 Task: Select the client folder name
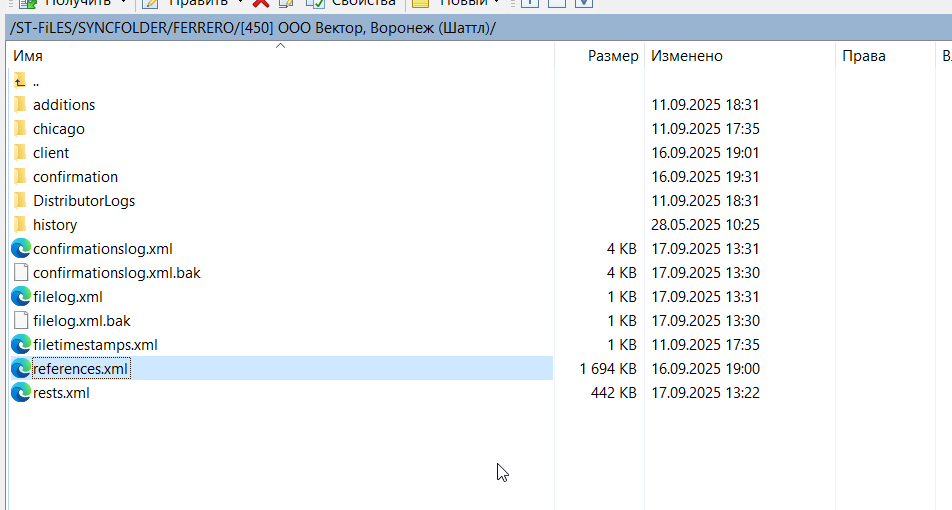[x=51, y=152]
